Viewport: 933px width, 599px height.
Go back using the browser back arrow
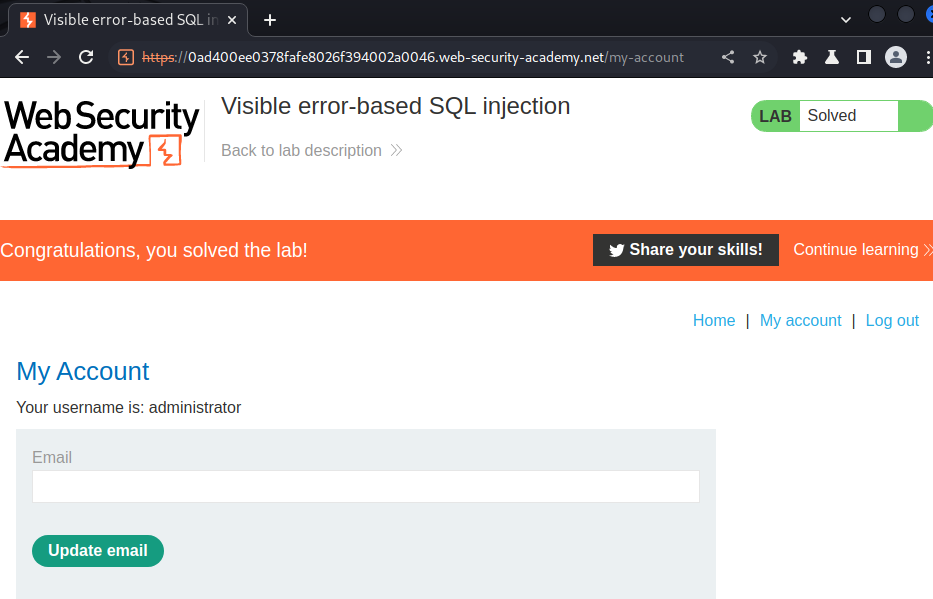(22, 57)
